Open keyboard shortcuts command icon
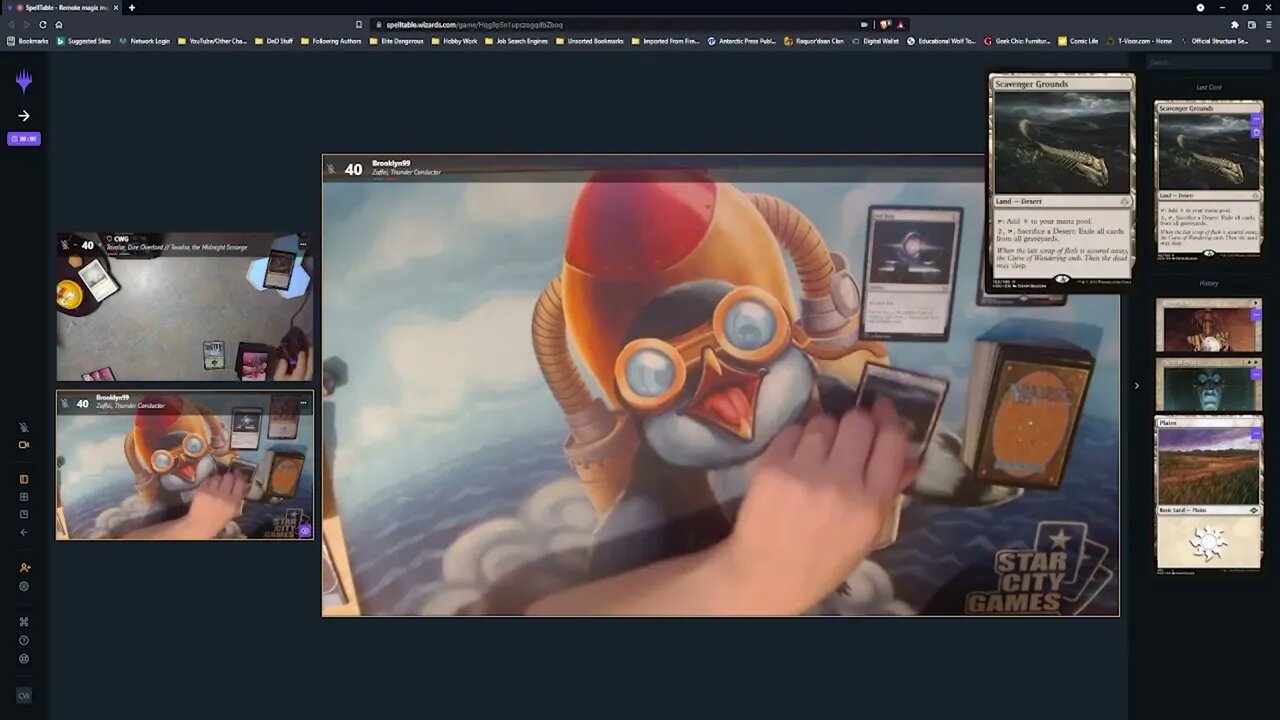The height and width of the screenshot is (720, 1280). [x=24, y=621]
